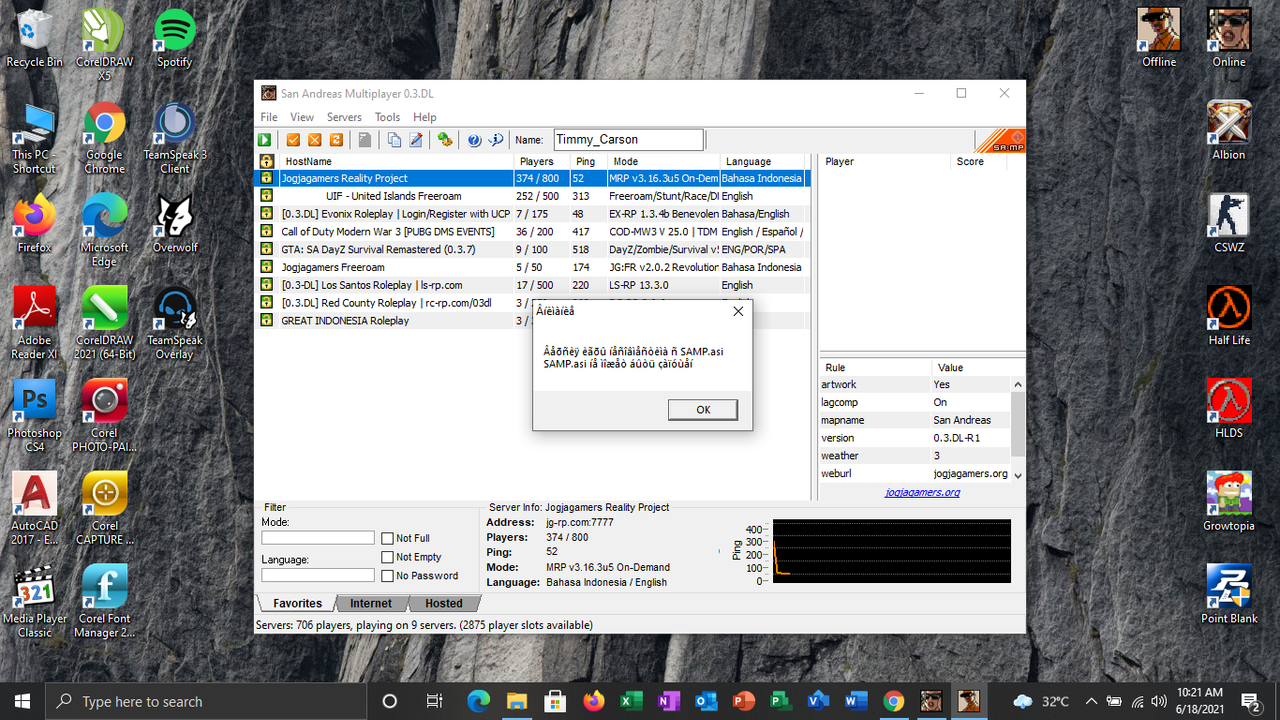Click the Delete Server orange X toolbar icon
This screenshot has height=720, width=1280.
click(315, 140)
